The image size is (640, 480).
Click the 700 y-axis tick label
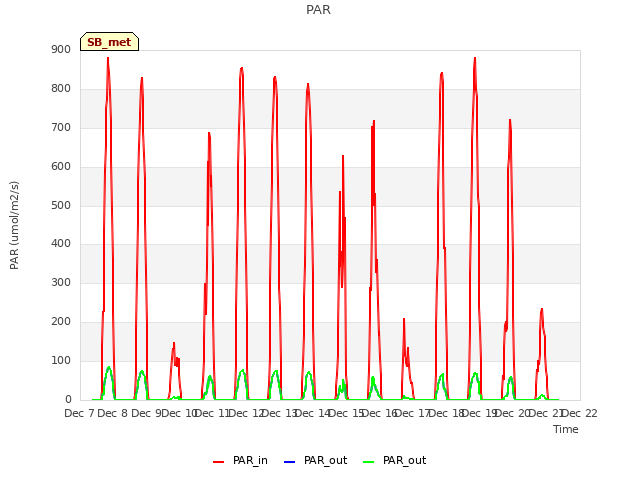pyautogui.click(x=61, y=128)
